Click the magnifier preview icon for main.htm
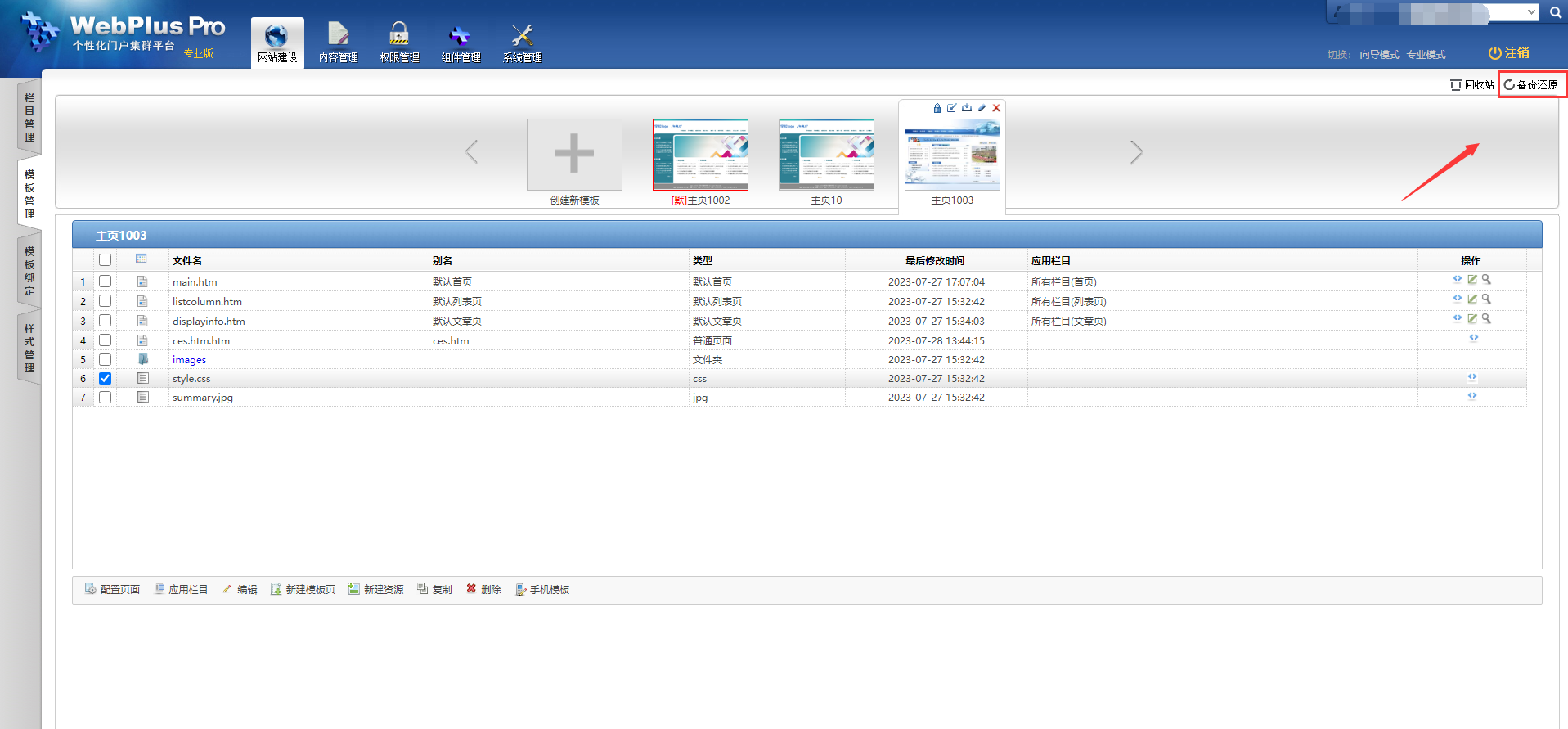The height and width of the screenshot is (729, 1568). 1486,280
